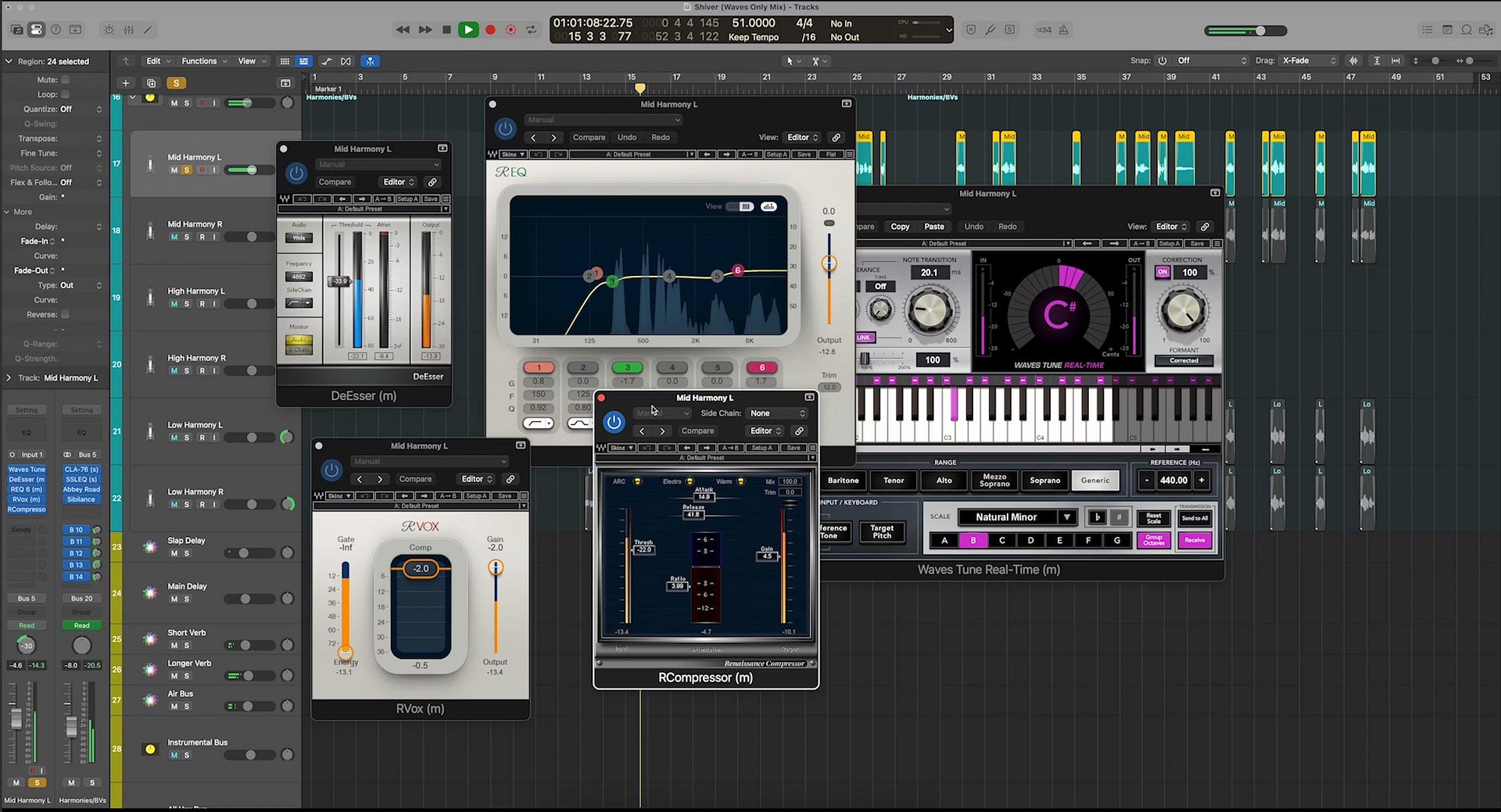Select scale note C in Waves Tune
This screenshot has height=812, width=1501.
click(1002, 540)
